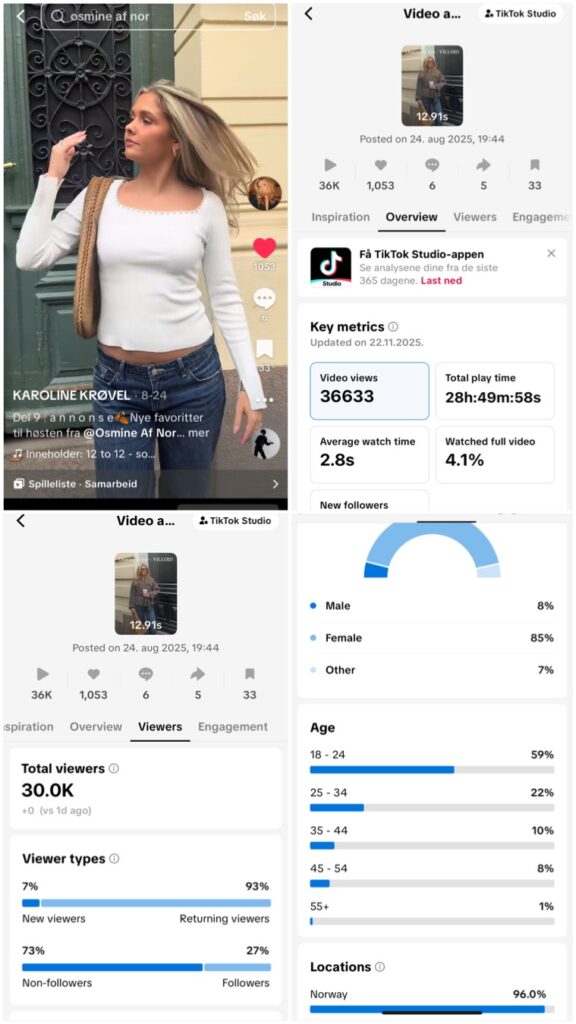This screenshot has width=576, height=1024.
Task: Tap the spinning sound disc icon
Action: tap(266, 444)
